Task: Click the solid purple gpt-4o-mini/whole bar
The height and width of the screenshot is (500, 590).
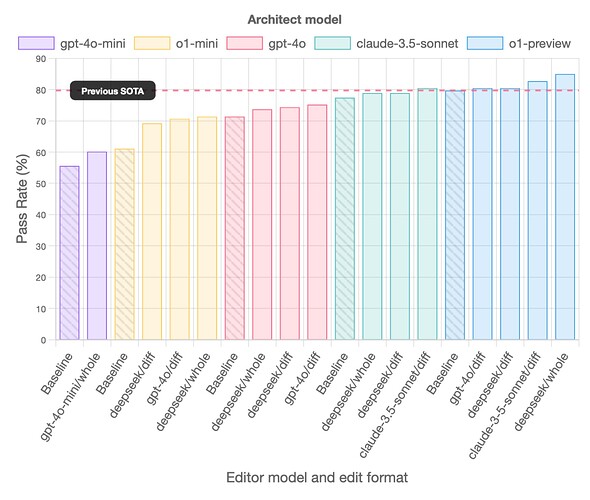Action: pyautogui.click(x=97, y=246)
